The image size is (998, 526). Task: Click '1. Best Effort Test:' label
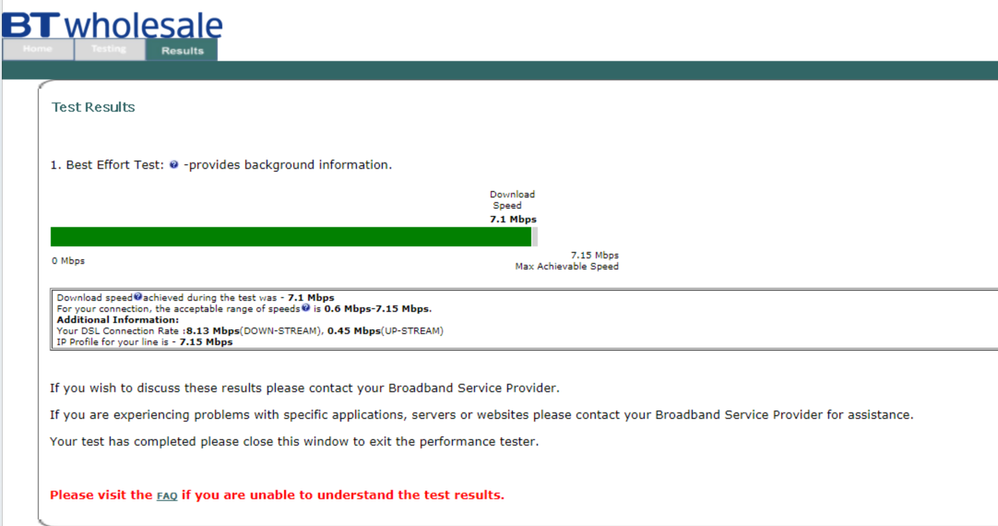(x=107, y=165)
